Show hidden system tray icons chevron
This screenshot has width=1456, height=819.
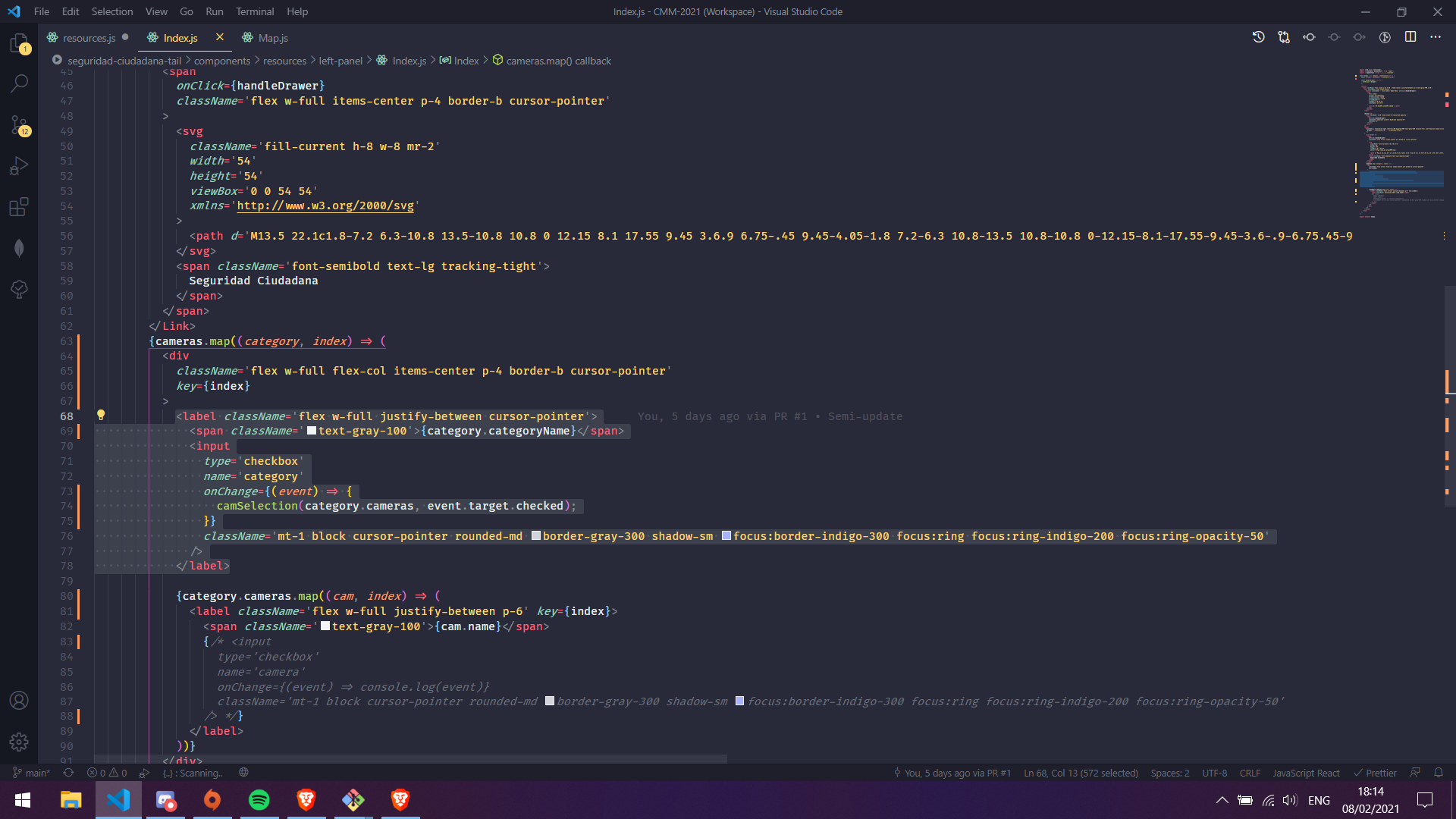(1222, 800)
